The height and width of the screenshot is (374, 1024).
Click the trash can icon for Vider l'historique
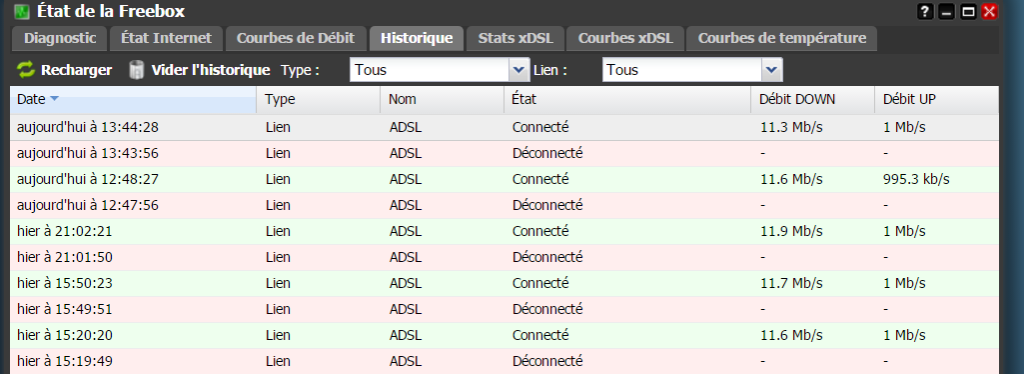tap(137, 70)
